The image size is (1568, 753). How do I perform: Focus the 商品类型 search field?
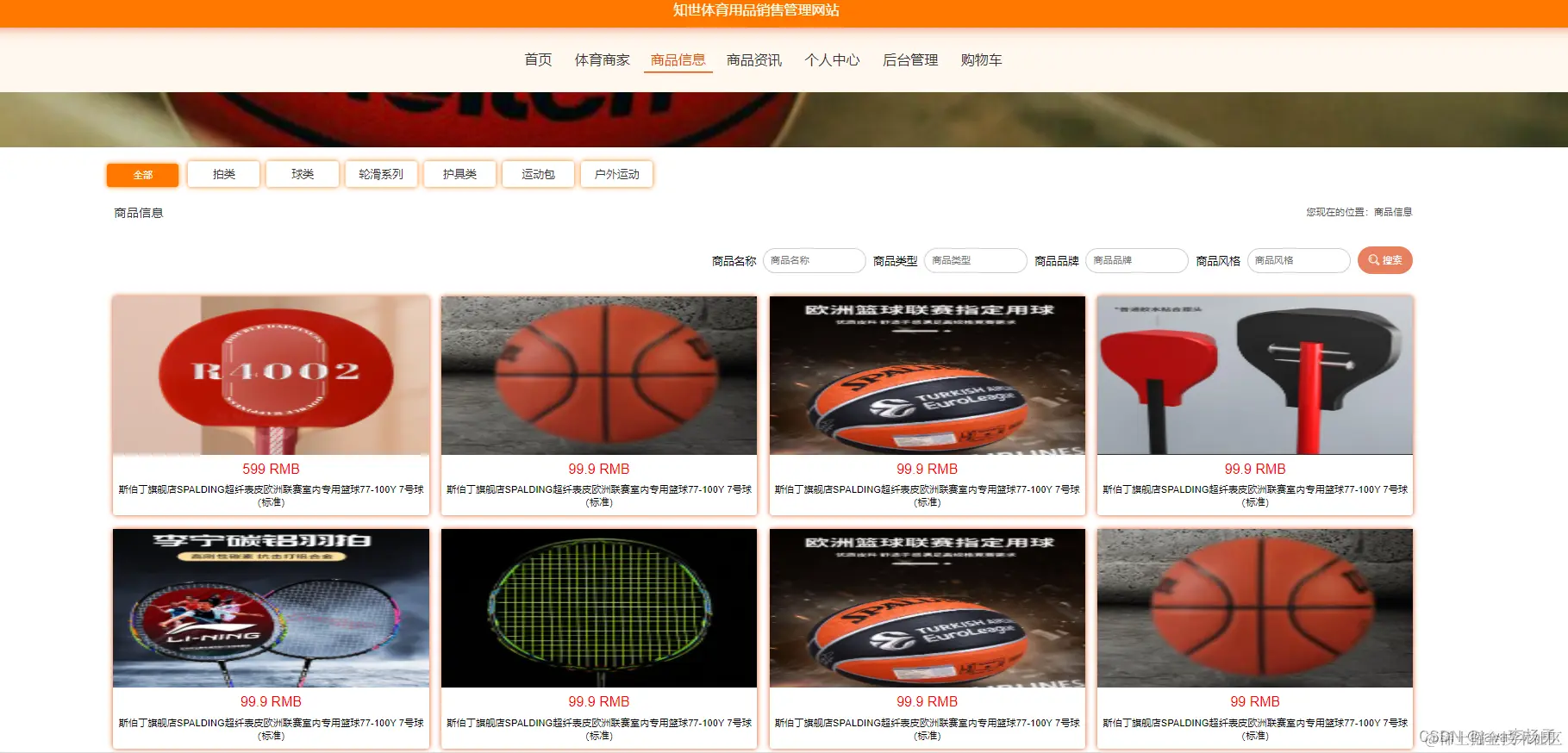tap(975, 260)
